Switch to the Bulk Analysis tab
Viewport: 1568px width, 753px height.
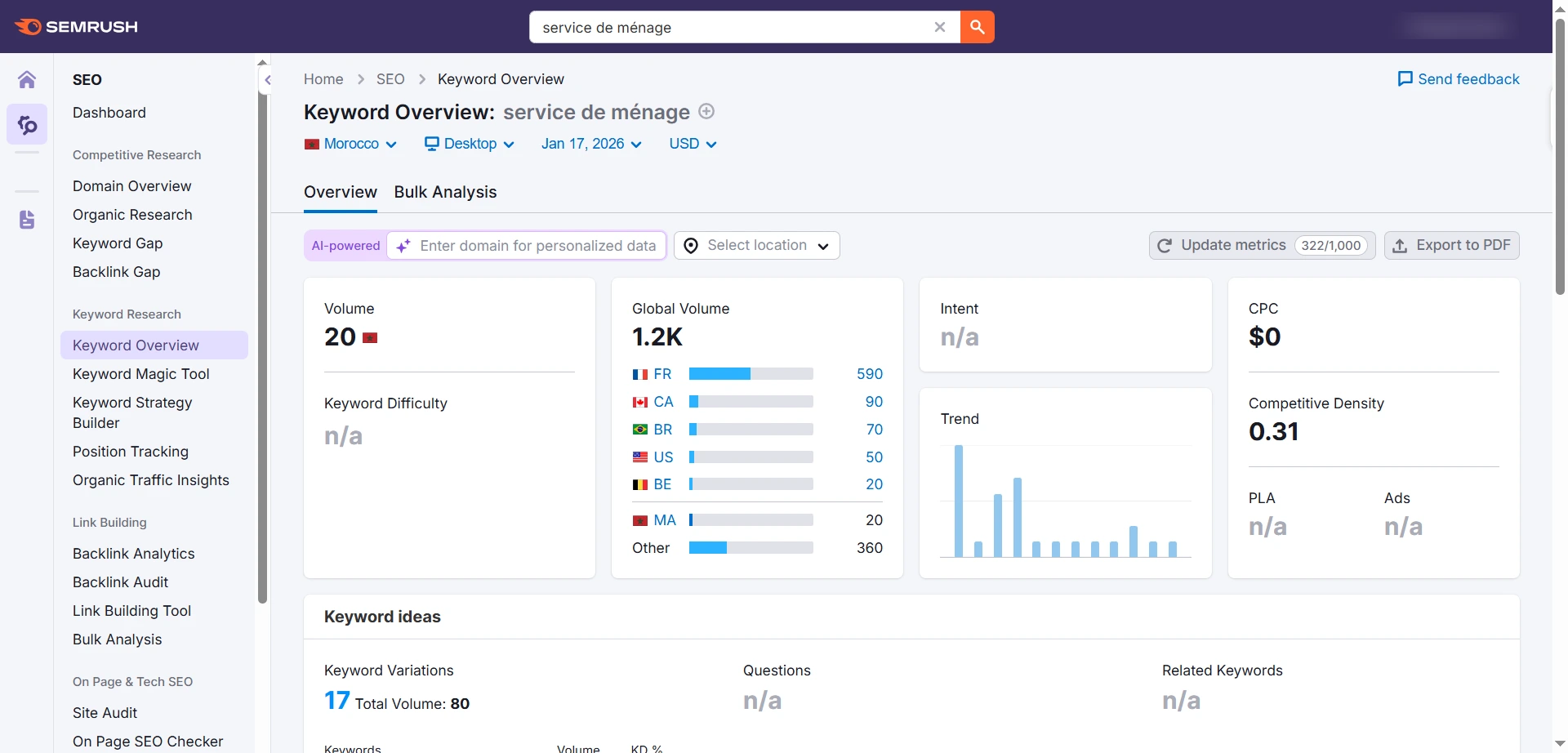pyautogui.click(x=445, y=192)
